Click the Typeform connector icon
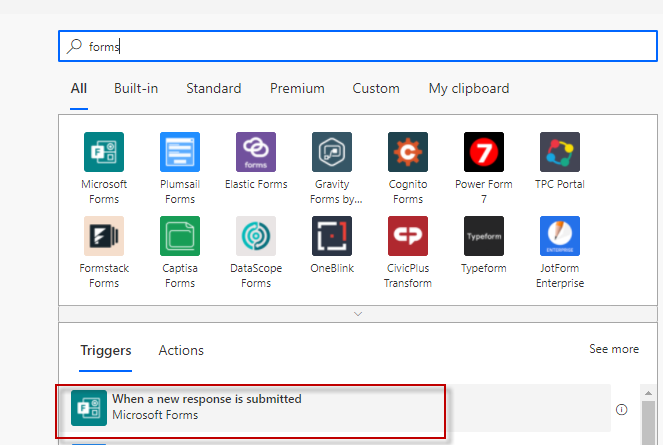 [484, 236]
